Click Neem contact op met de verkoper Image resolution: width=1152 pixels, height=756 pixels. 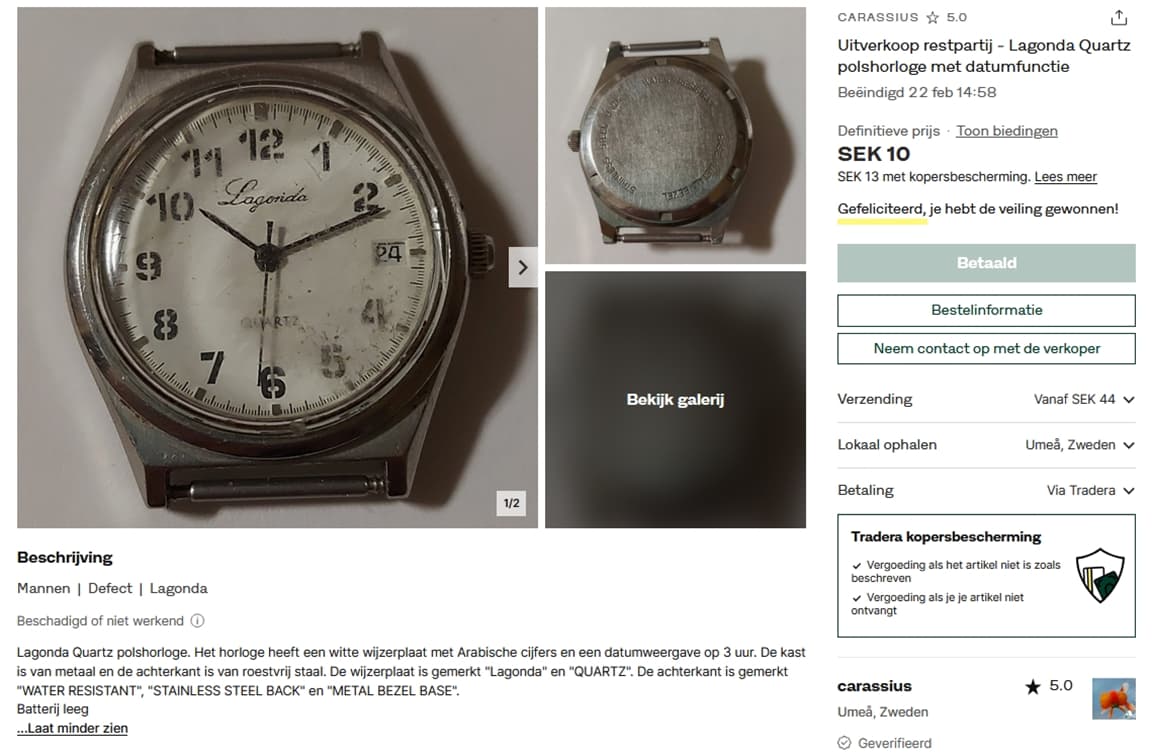[986, 349]
